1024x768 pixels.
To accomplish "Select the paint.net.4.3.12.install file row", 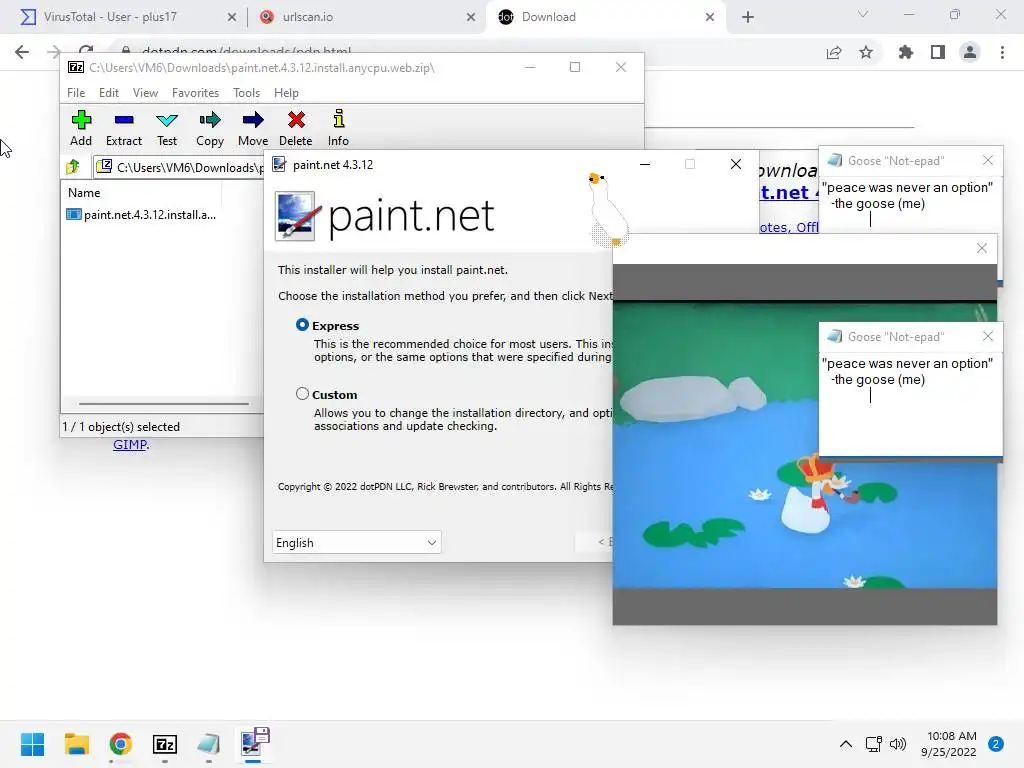I will (x=142, y=215).
